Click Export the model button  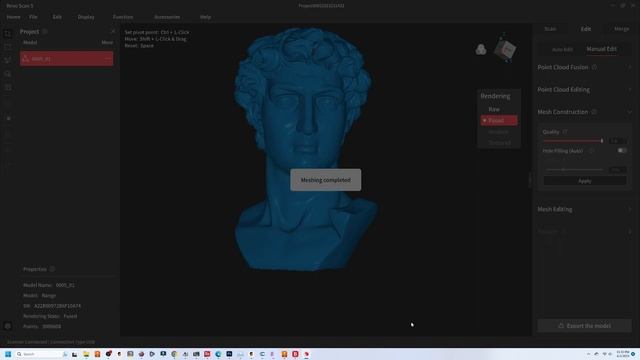584,326
